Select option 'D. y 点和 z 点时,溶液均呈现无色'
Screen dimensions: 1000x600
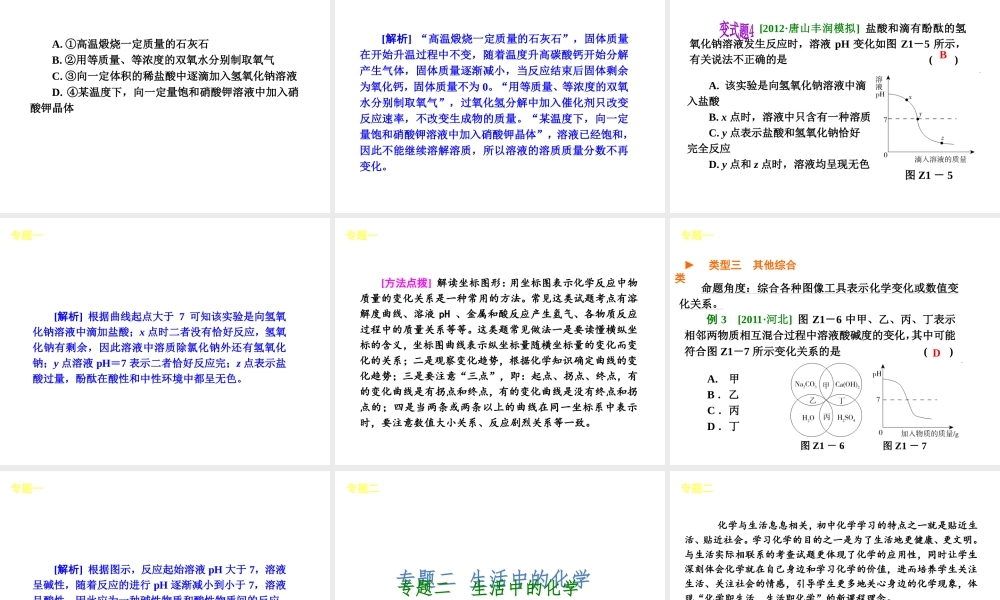tap(788, 165)
